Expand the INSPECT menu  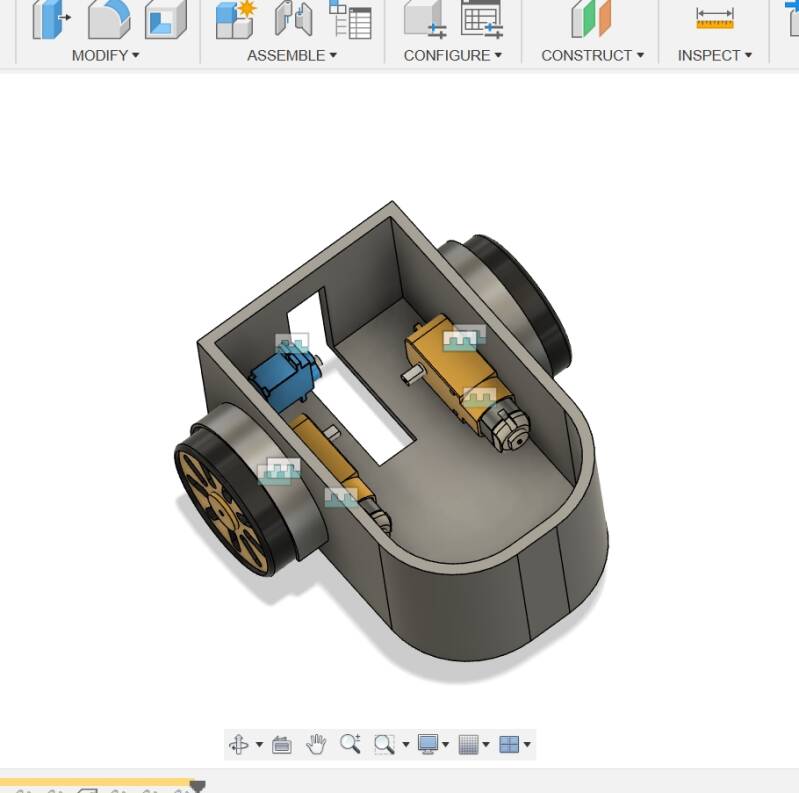click(714, 55)
